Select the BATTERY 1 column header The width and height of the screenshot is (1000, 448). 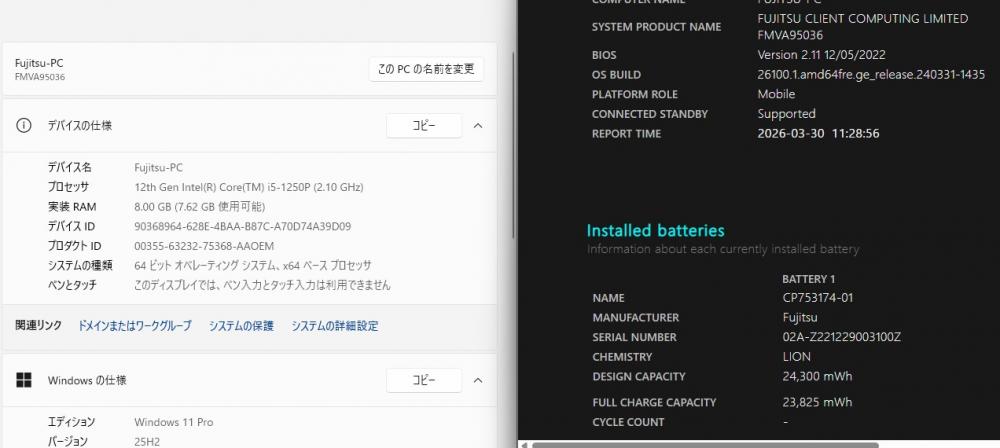pos(808,279)
